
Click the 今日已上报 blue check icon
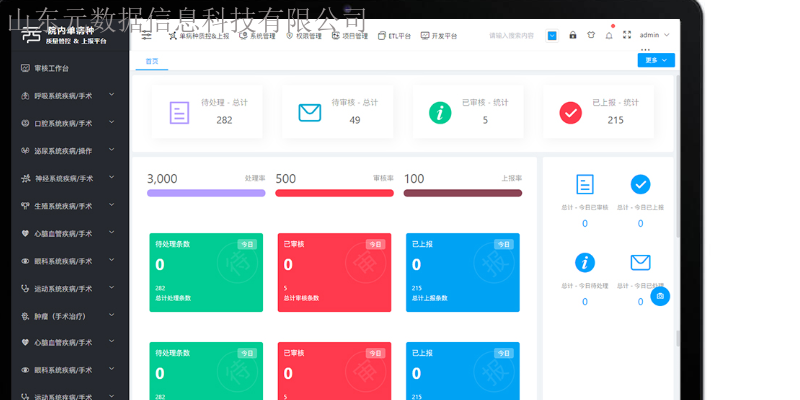pos(640,184)
